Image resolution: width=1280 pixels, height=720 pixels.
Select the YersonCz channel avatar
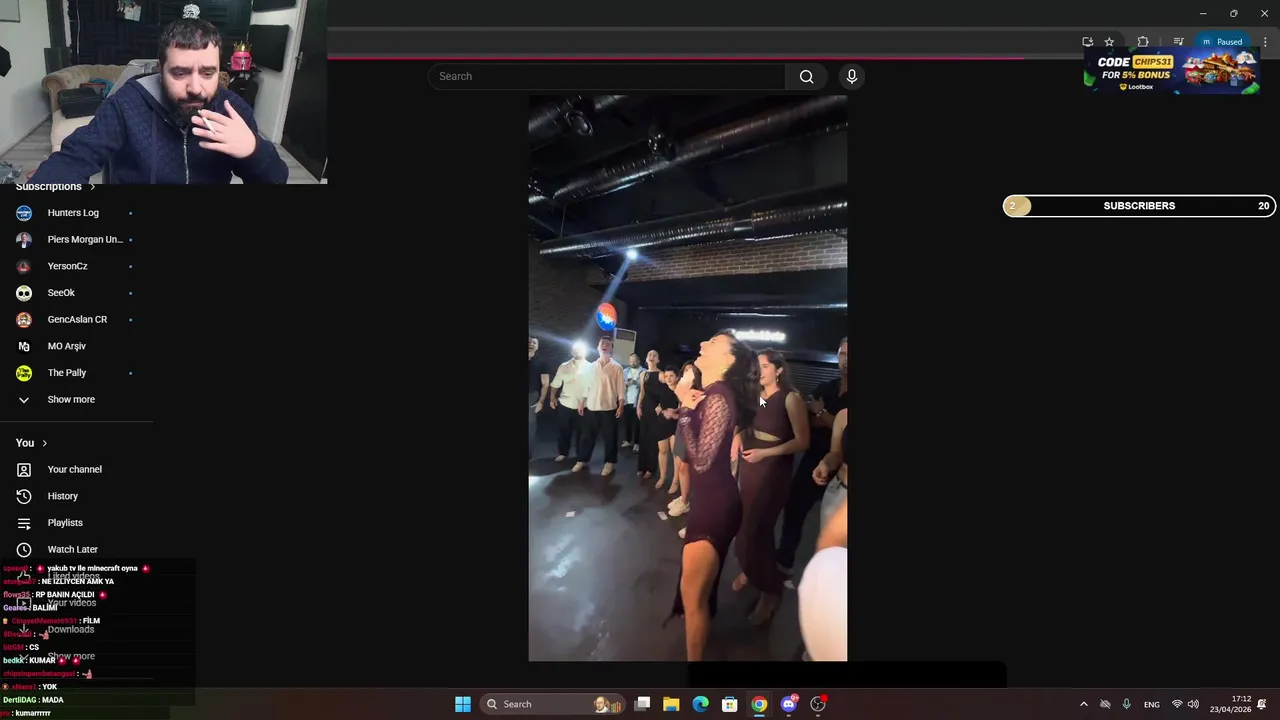tap(24, 267)
